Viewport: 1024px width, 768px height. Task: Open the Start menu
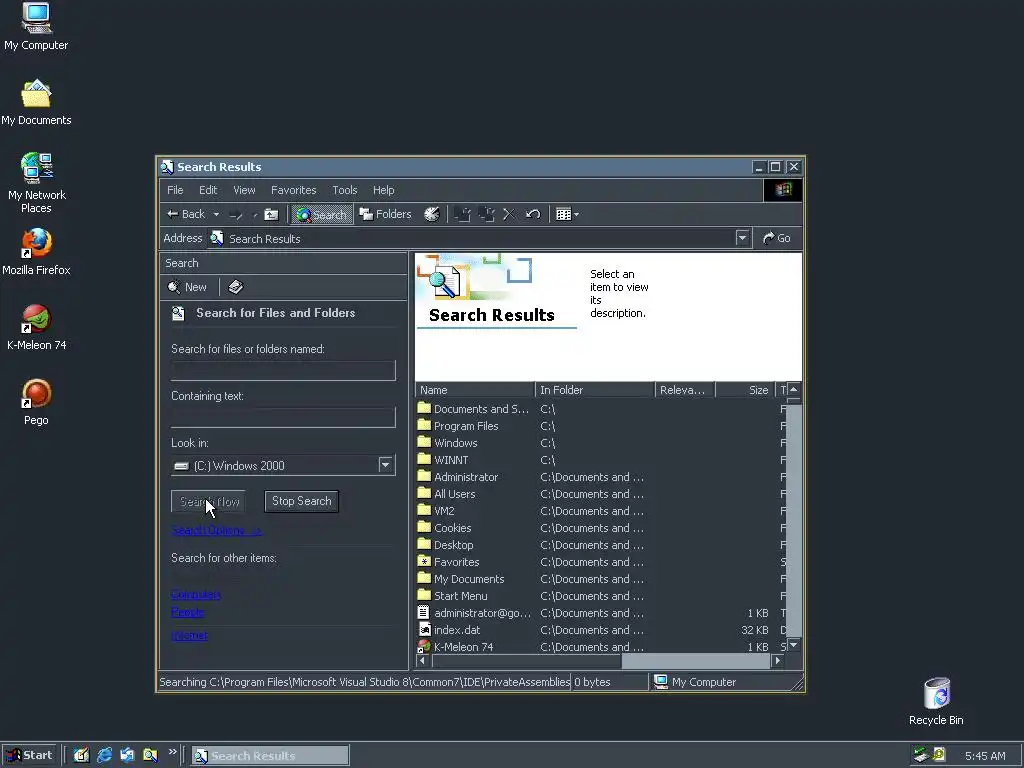pyautogui.click(x=30, y=756)
